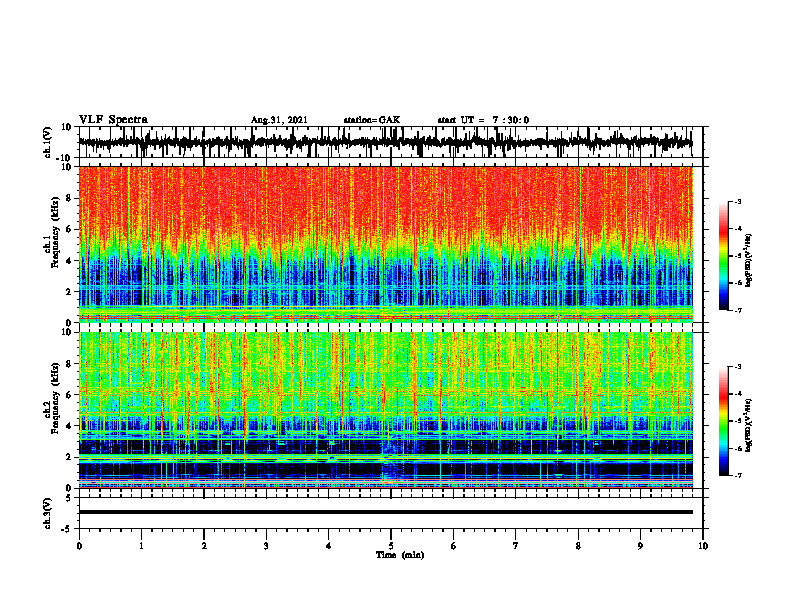Viewport: 792px width, 612px height.
Task: Click time axis tick label "3"
Action: [266, 546]
